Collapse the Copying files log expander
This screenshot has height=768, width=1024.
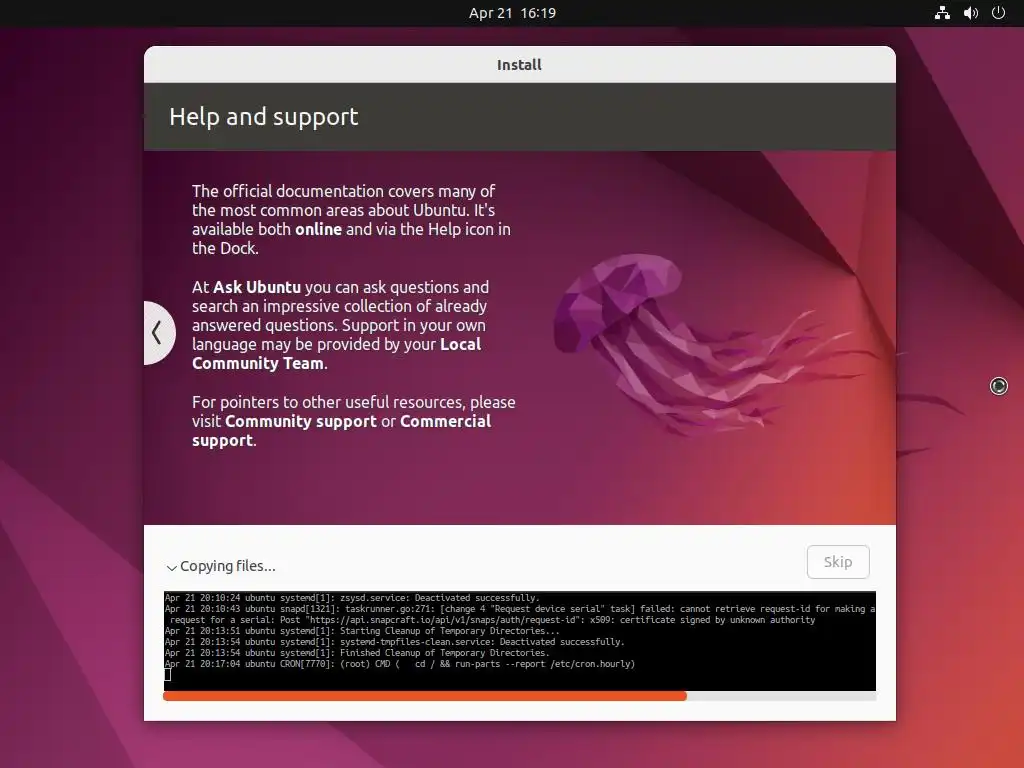point(171,568)
